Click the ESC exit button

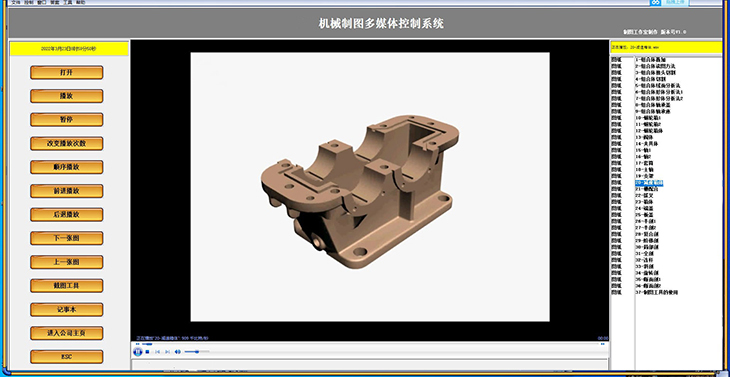pyautogui.click(x=67, y=357)
